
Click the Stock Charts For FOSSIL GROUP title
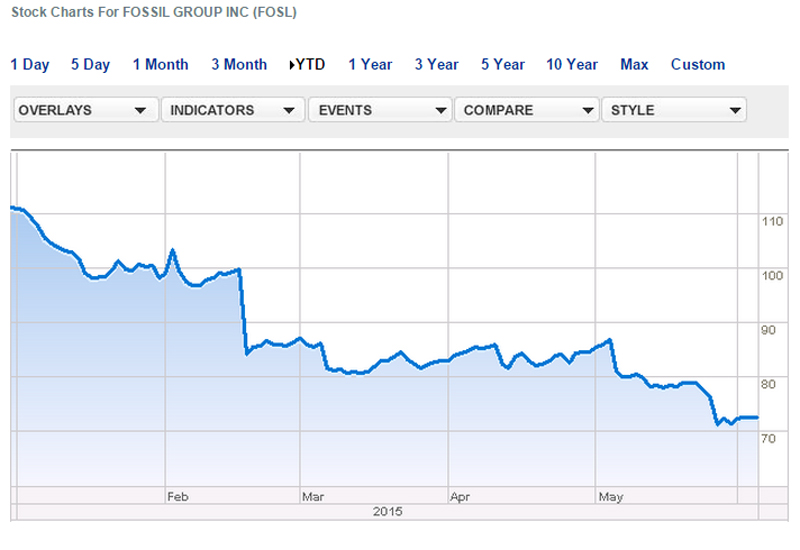pos(154,12)
